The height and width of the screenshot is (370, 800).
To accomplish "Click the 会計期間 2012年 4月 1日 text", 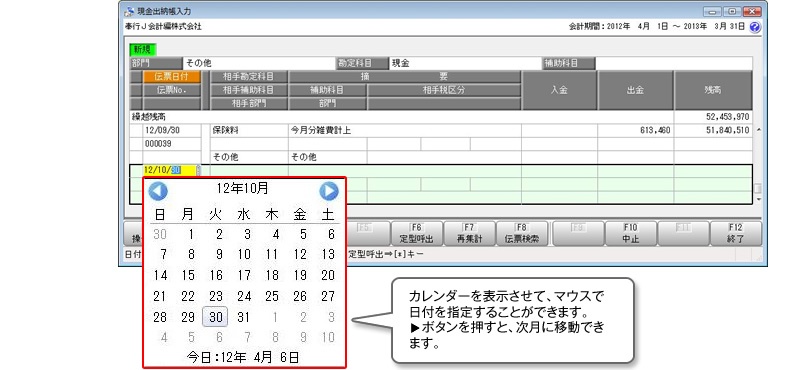I will coord(619,27).
